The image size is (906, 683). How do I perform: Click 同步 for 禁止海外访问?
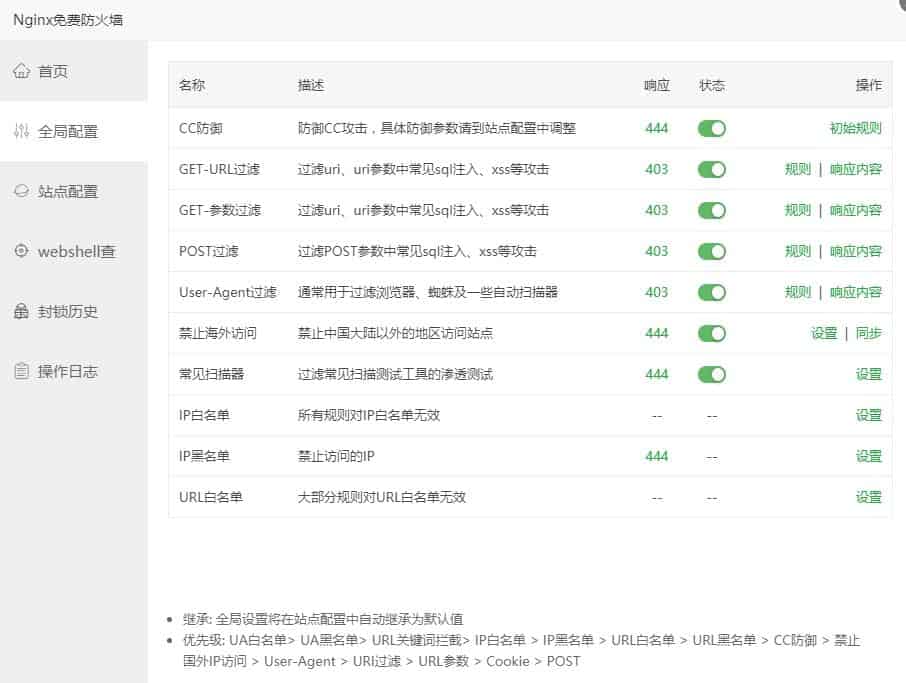[868, 334]
